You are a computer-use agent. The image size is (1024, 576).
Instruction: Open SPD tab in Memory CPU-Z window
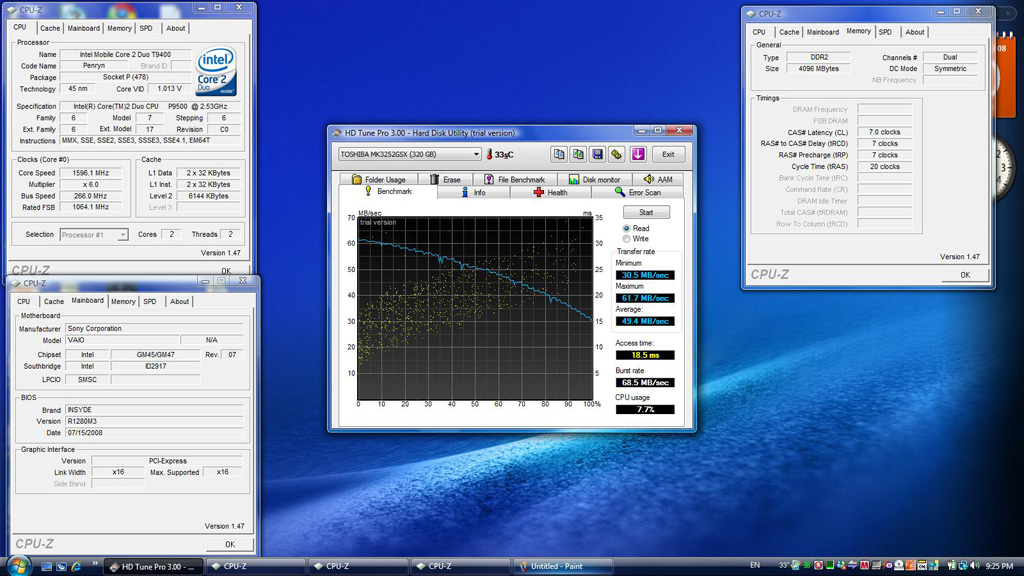pos(885,32)
